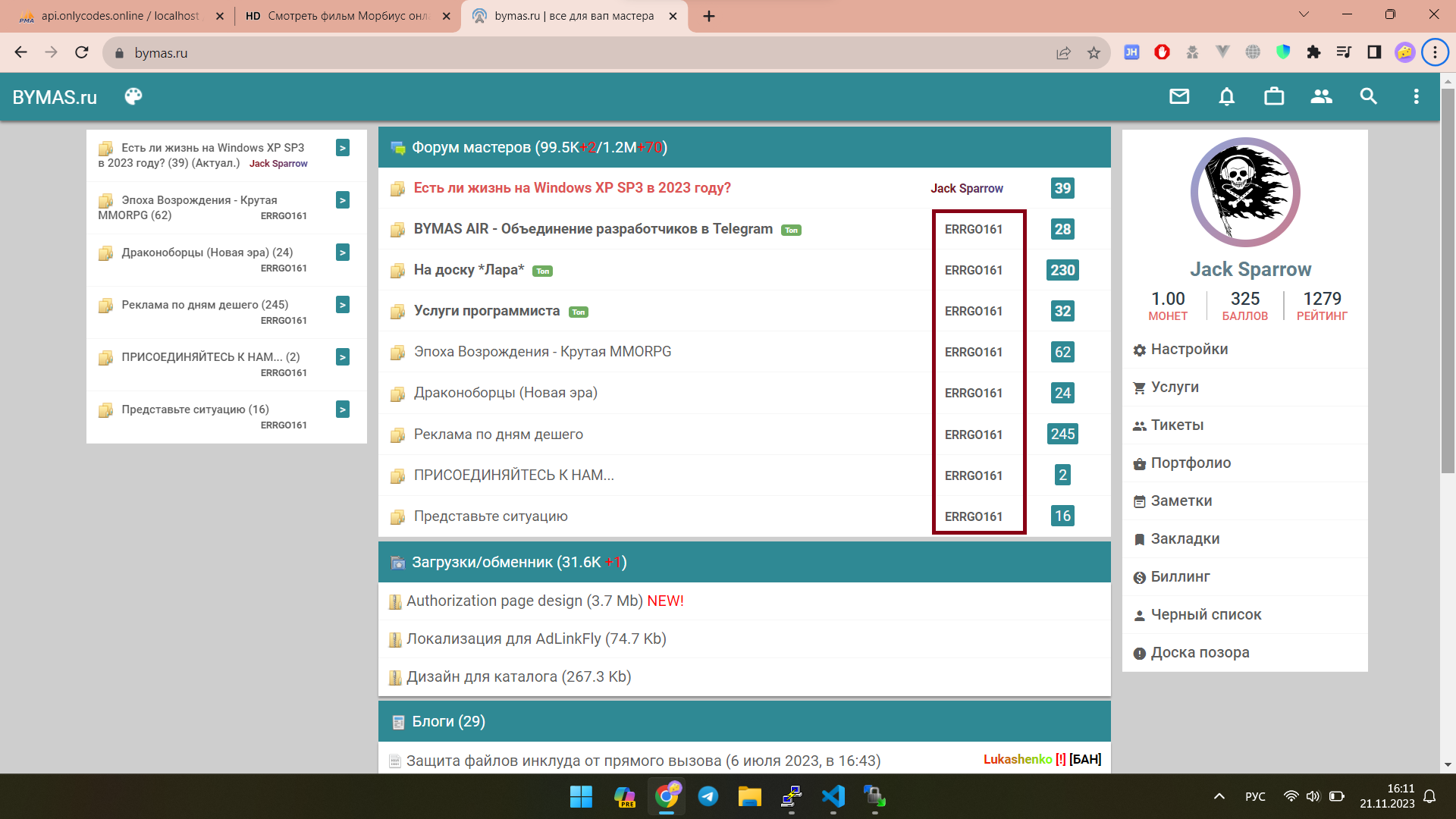1456x819 pixels.
Task: Open Черный список menu item
Action: [x=1206, y=615]
